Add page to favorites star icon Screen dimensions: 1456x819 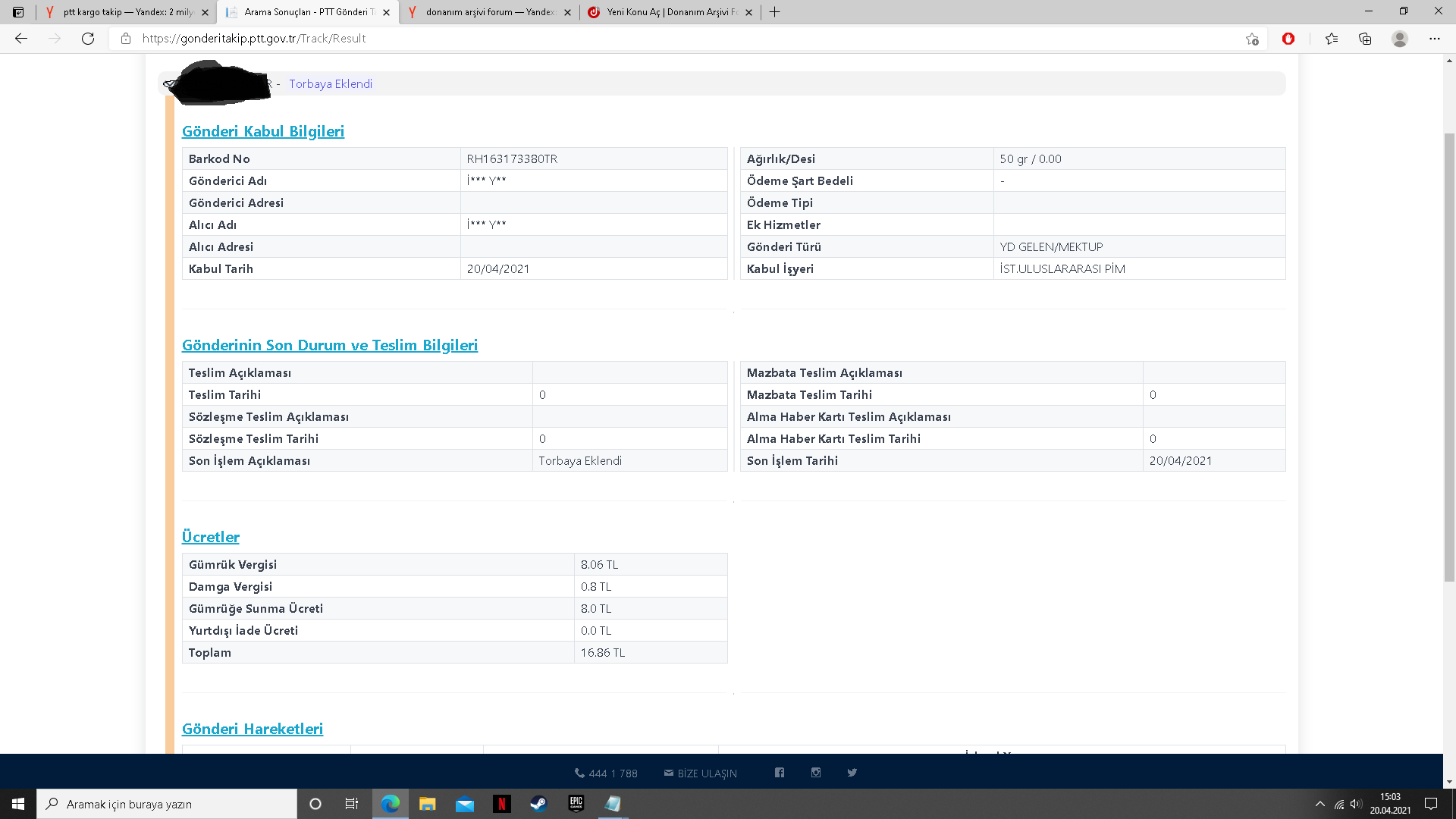click(1252, 39)
